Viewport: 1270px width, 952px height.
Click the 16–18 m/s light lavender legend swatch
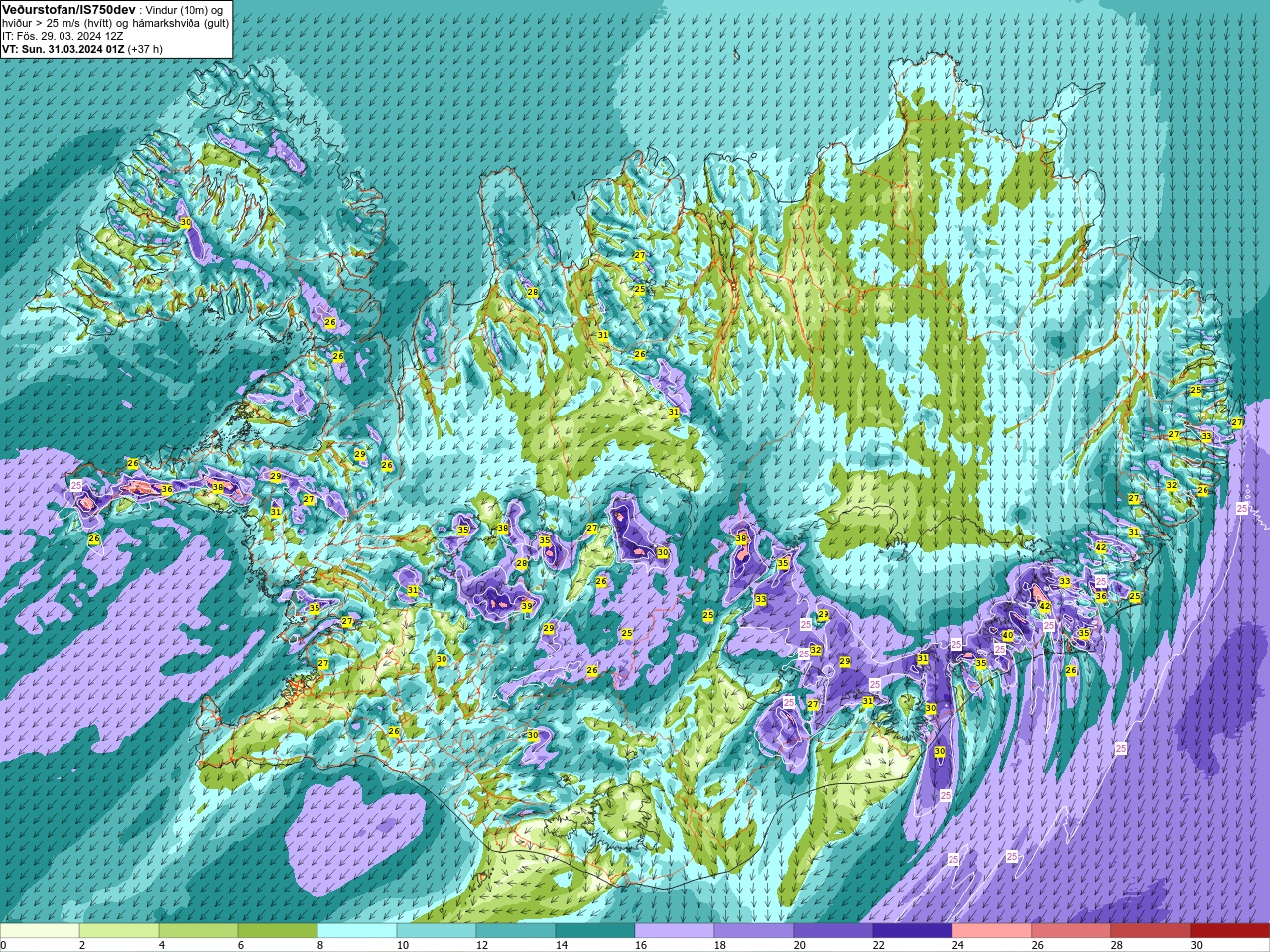[x=675, y=931]
